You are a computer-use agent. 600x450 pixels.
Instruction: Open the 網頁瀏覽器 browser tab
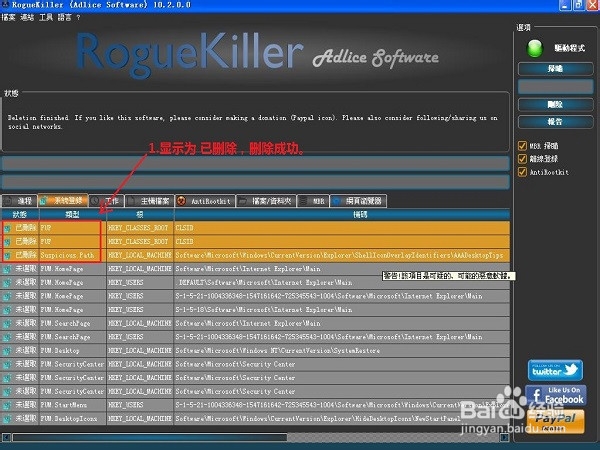358,201
